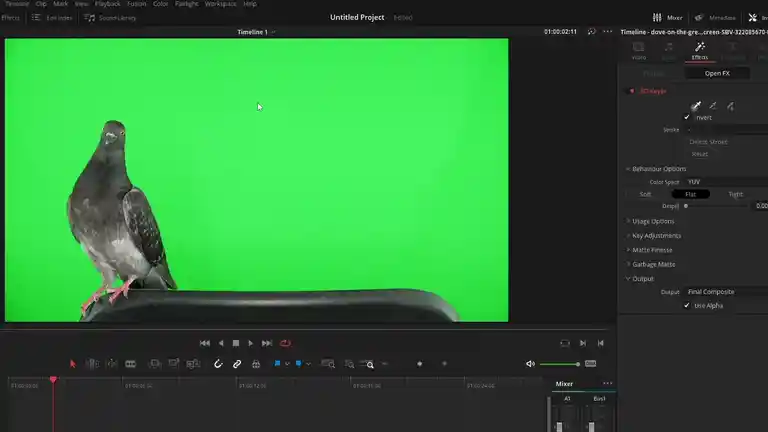The height and width of the screenshot is (432, 768).
Task: Click the DIM audio button
Action: (590, 364)
